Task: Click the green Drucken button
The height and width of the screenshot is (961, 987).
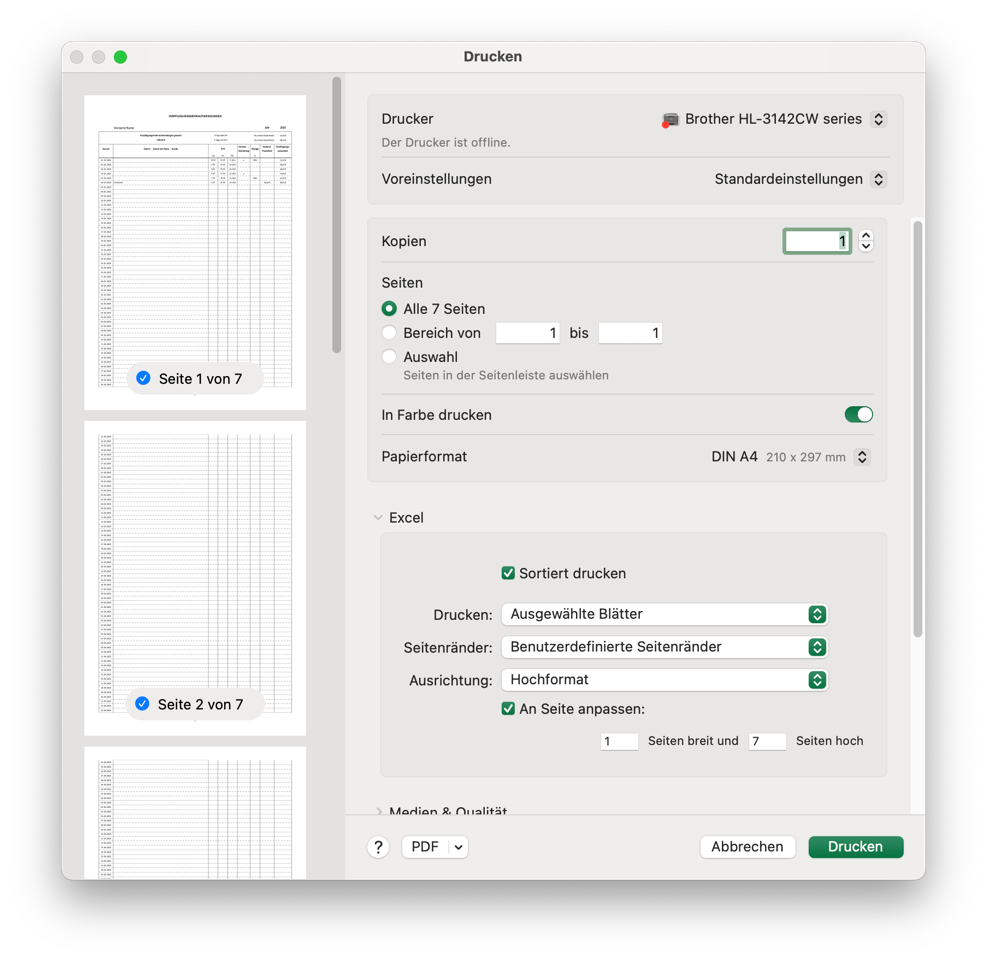Action: point(855,847)
